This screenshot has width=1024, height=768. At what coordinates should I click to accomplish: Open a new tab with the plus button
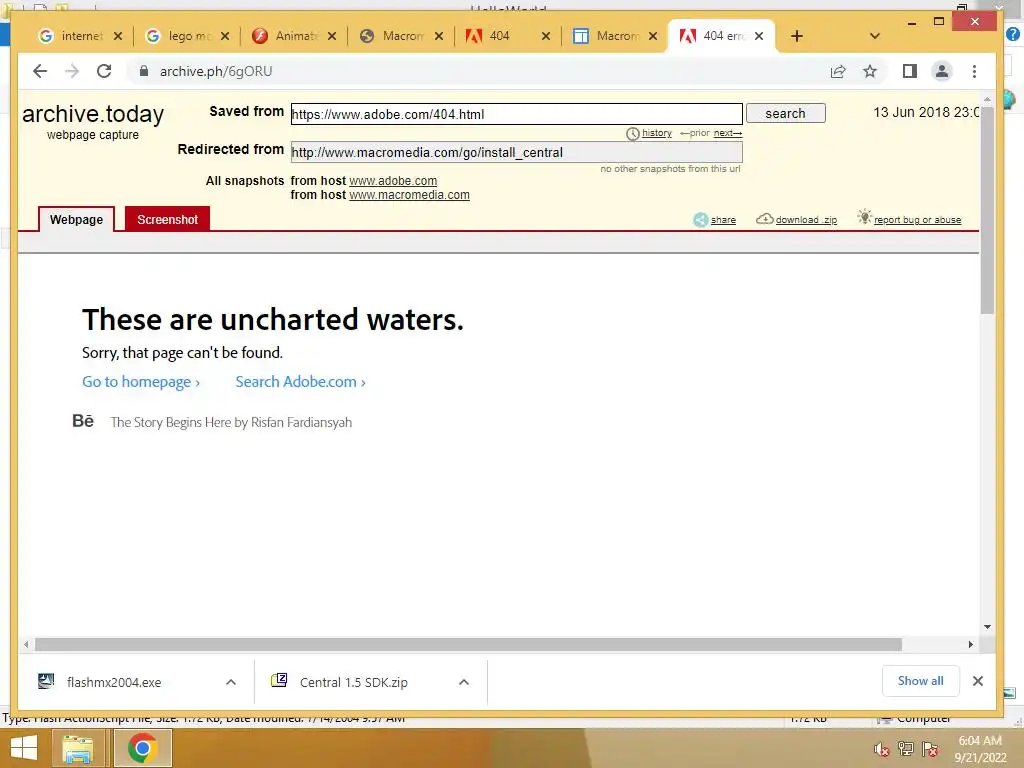(797, 36)
